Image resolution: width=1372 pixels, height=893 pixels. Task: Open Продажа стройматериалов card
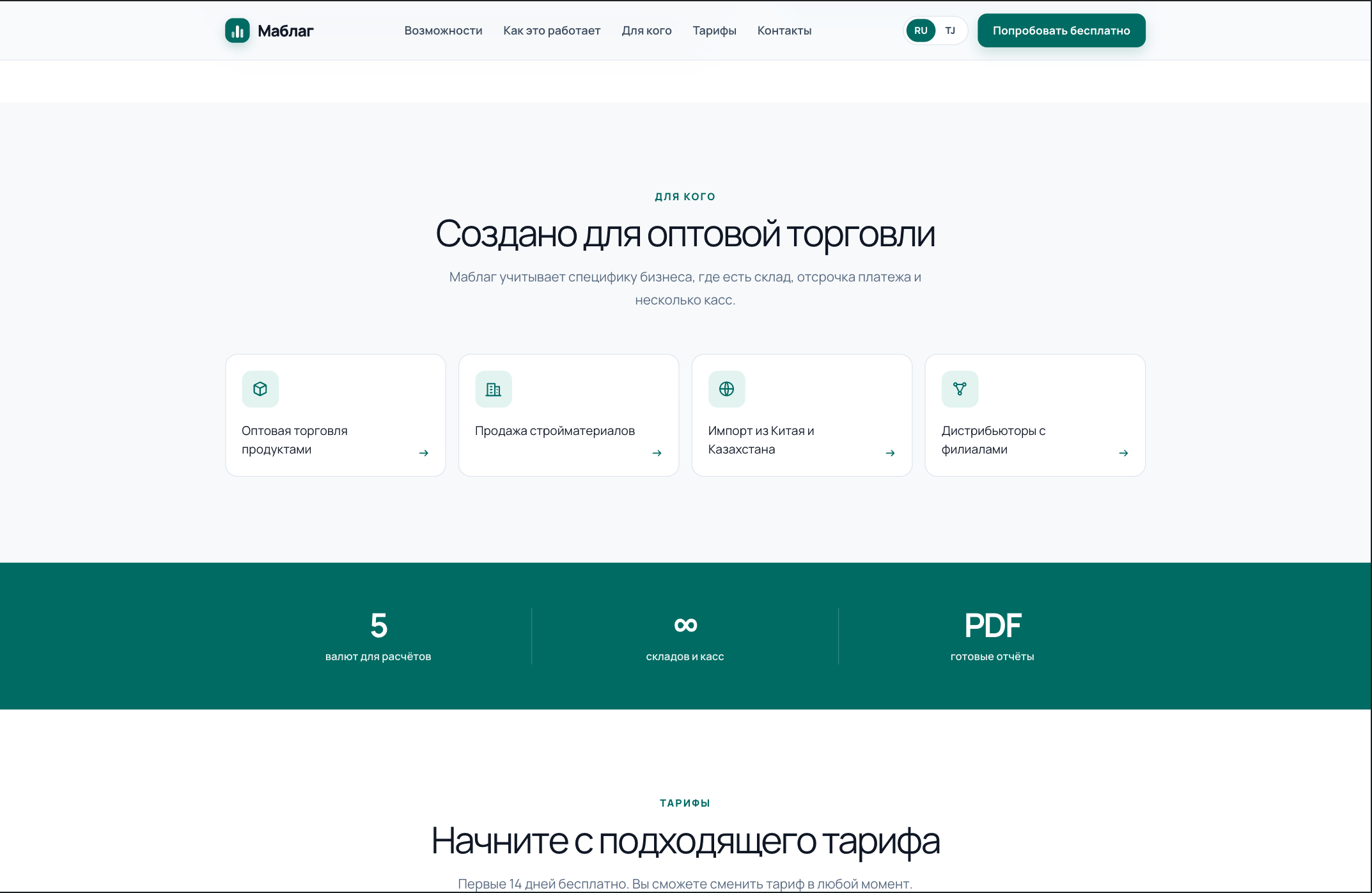569,415
